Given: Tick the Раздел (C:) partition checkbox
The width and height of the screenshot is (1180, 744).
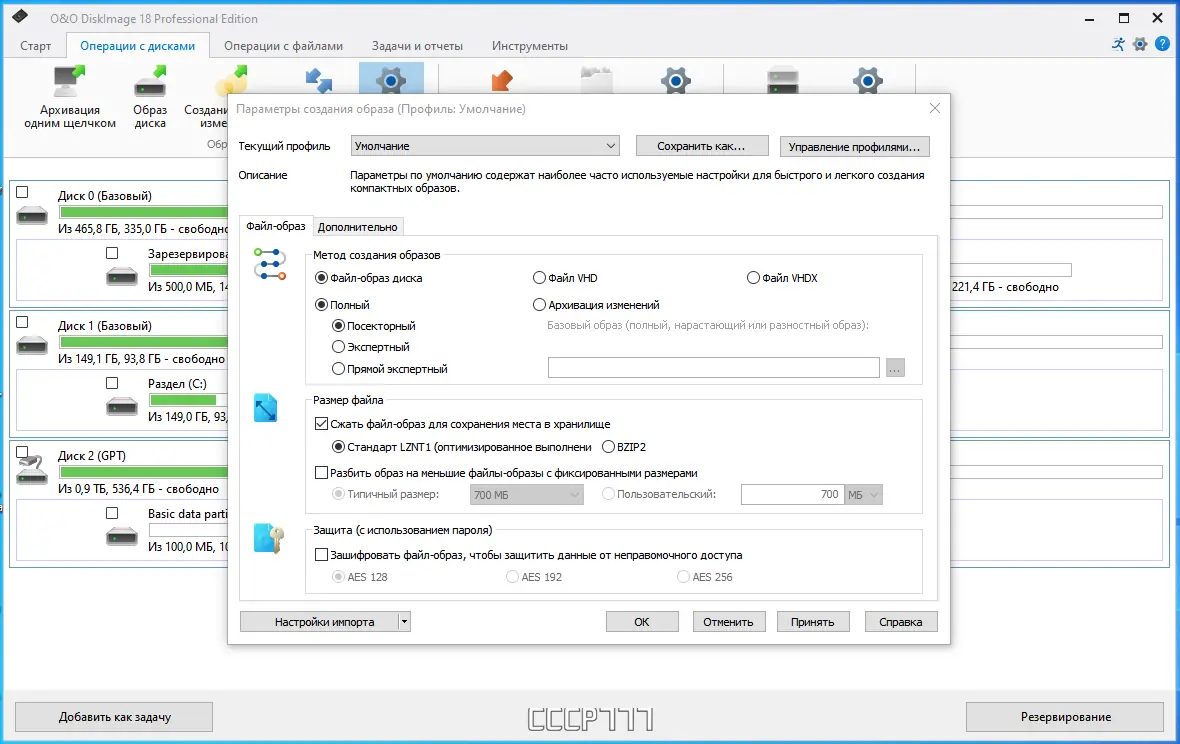Looking at the screenshot, I should tap(112, 383).
